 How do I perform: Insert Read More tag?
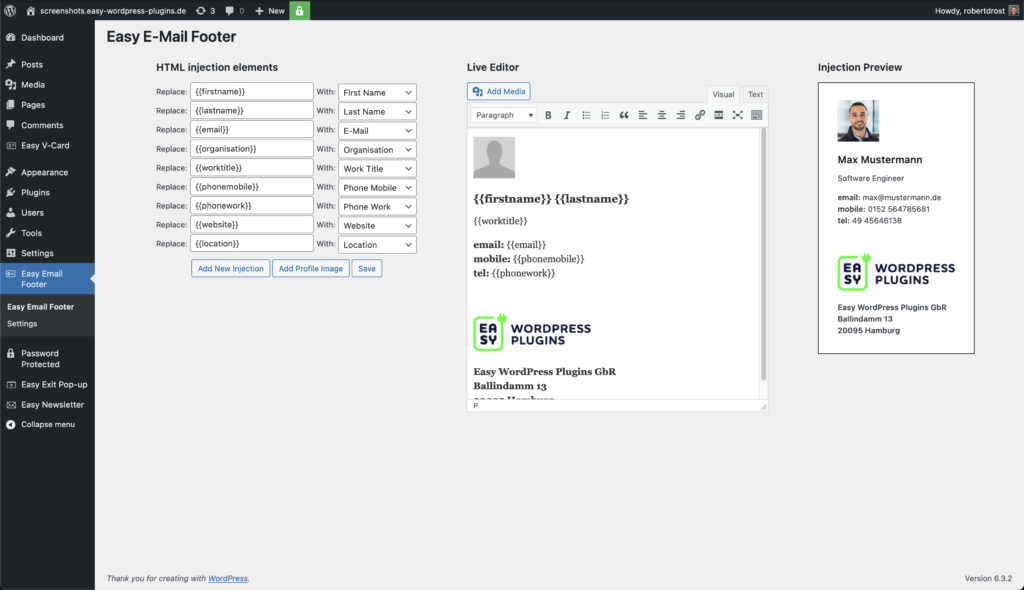click(x=718, y=115)
